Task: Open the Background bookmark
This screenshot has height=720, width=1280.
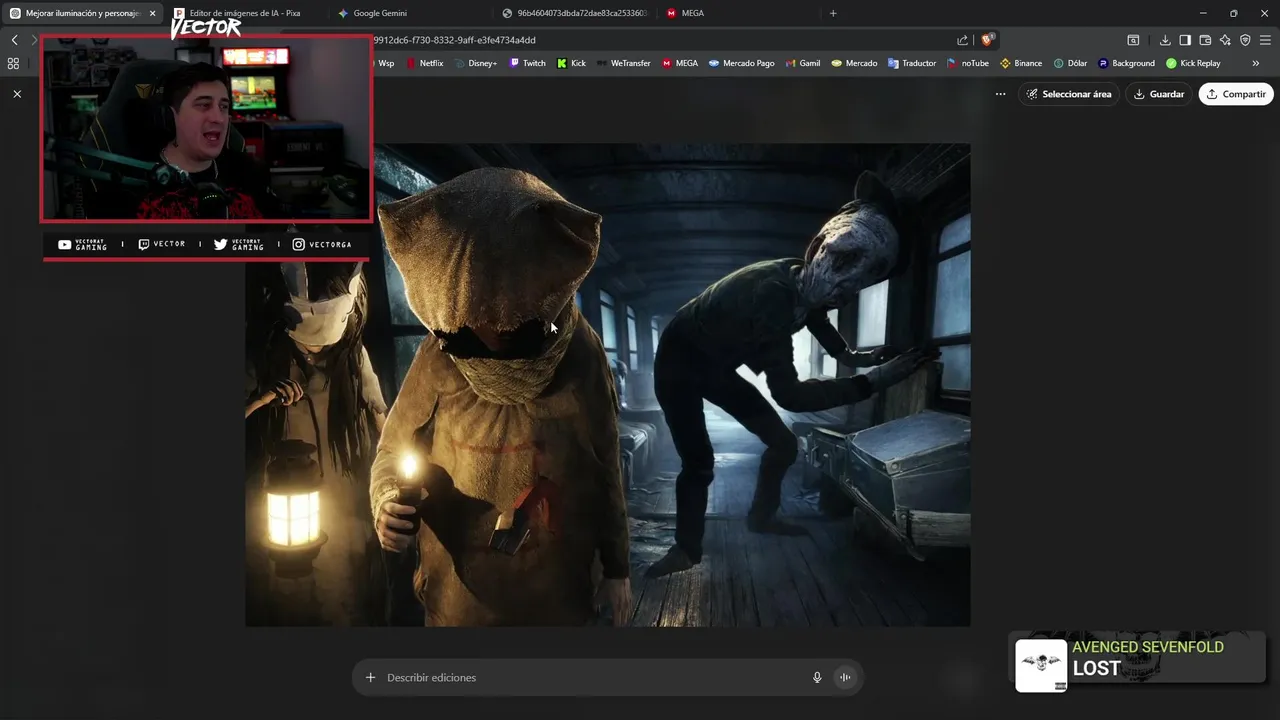Action: pos(1126,63)
